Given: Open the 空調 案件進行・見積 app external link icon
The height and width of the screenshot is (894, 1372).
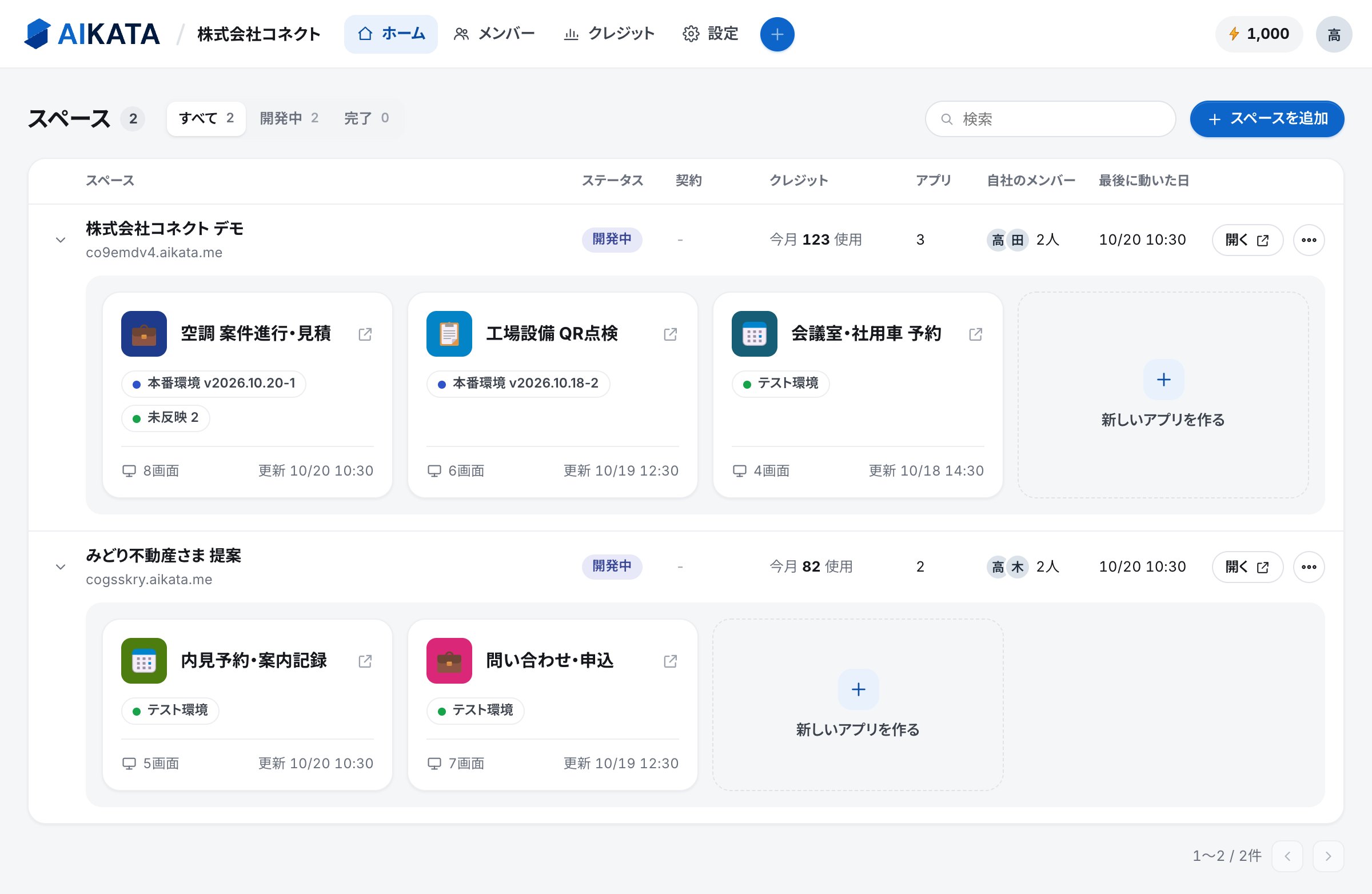Looking at the screenshot, I should [x=365, y=334].
